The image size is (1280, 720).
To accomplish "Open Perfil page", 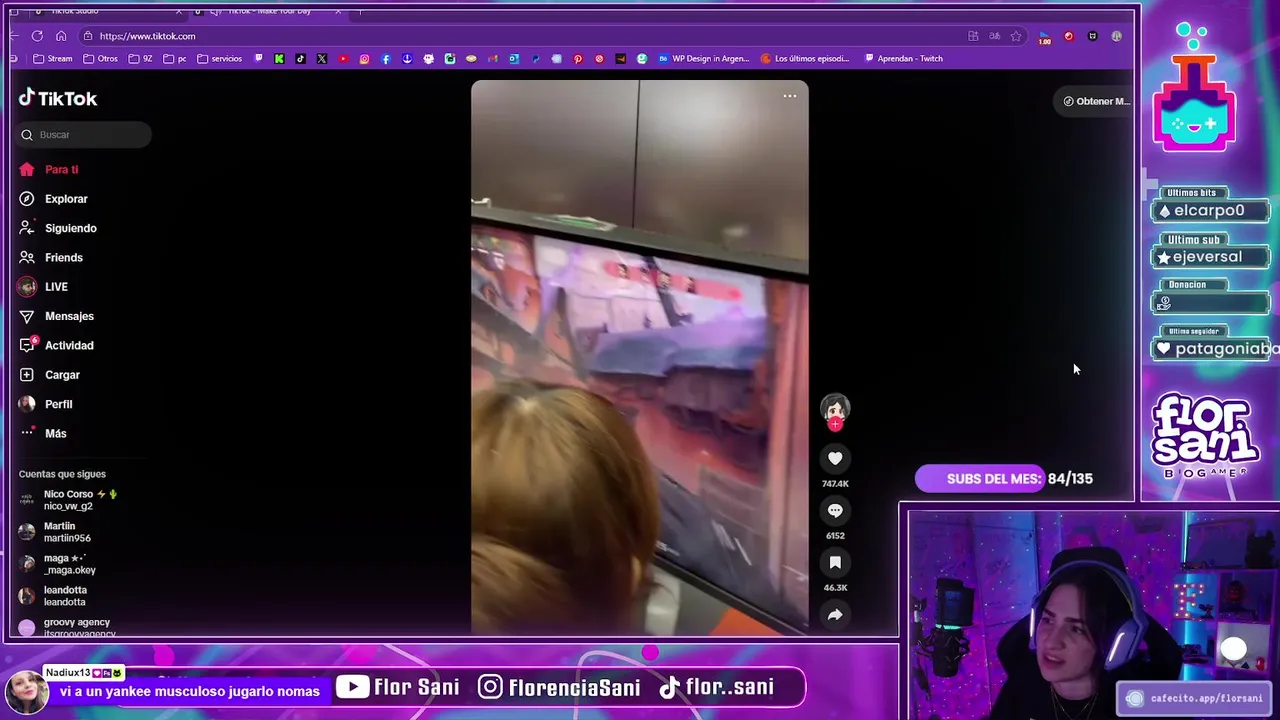I will click(x=45, y=404).
